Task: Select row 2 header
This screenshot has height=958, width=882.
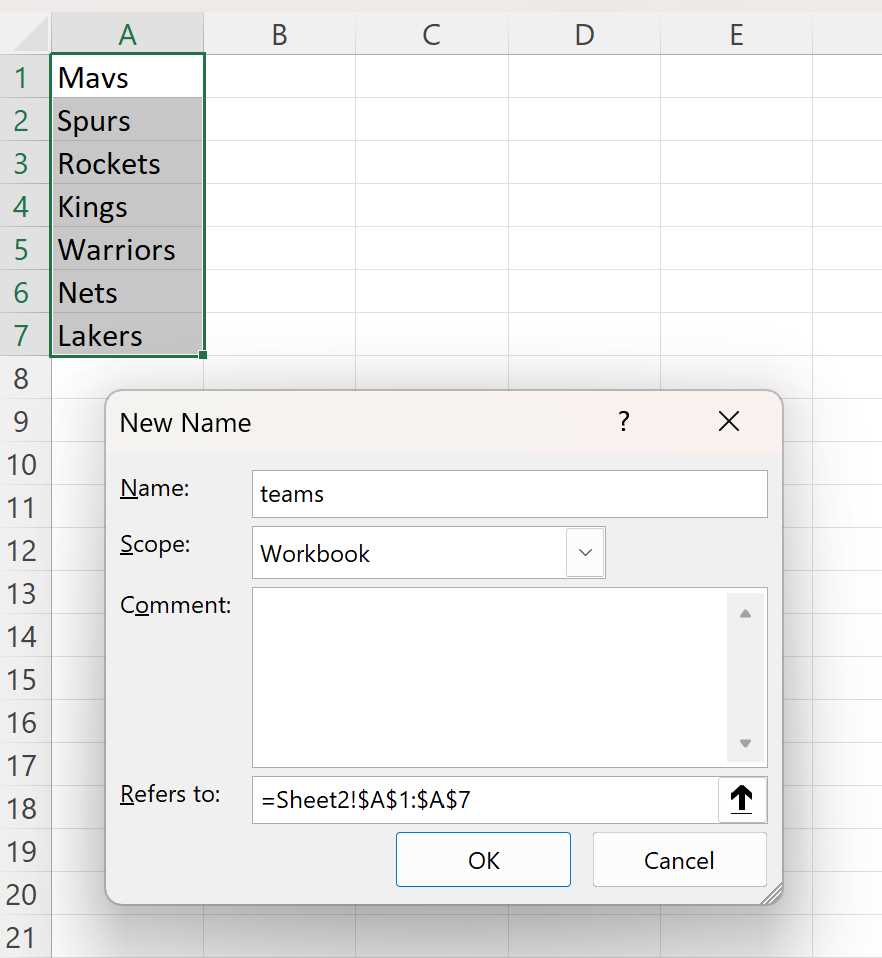Action: 25,119
